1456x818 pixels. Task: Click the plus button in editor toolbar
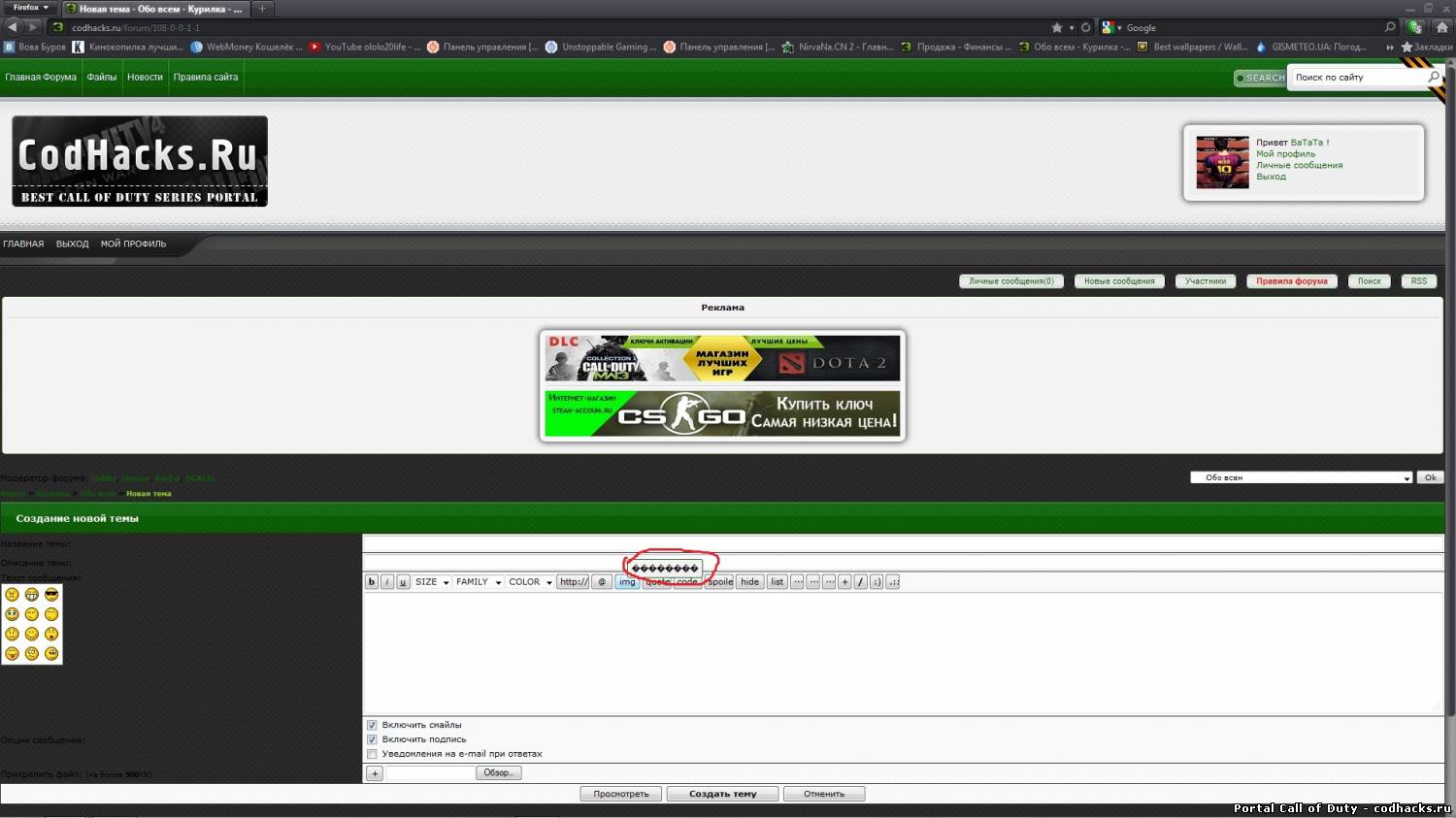[844, 582]
